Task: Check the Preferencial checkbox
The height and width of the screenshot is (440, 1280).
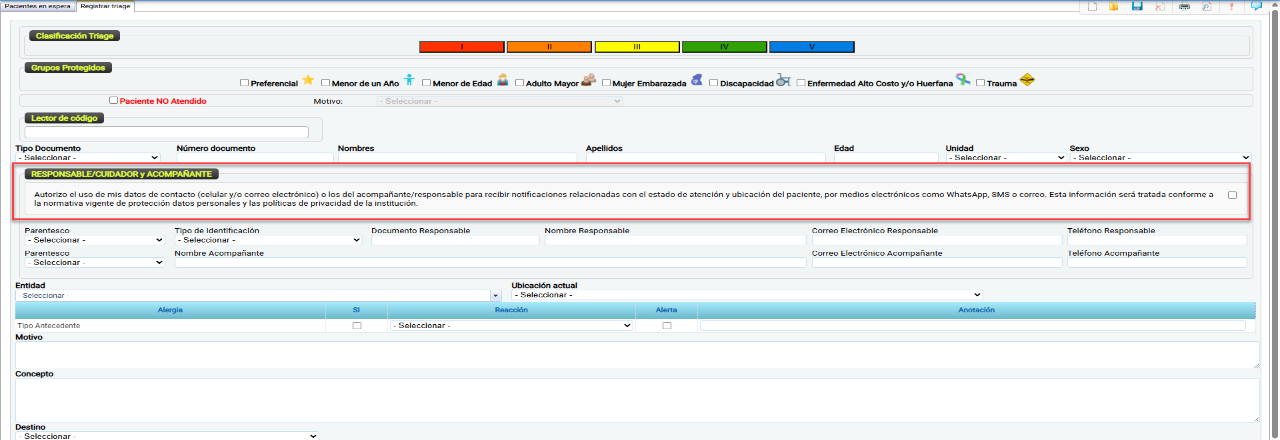Action: (245, 84)
